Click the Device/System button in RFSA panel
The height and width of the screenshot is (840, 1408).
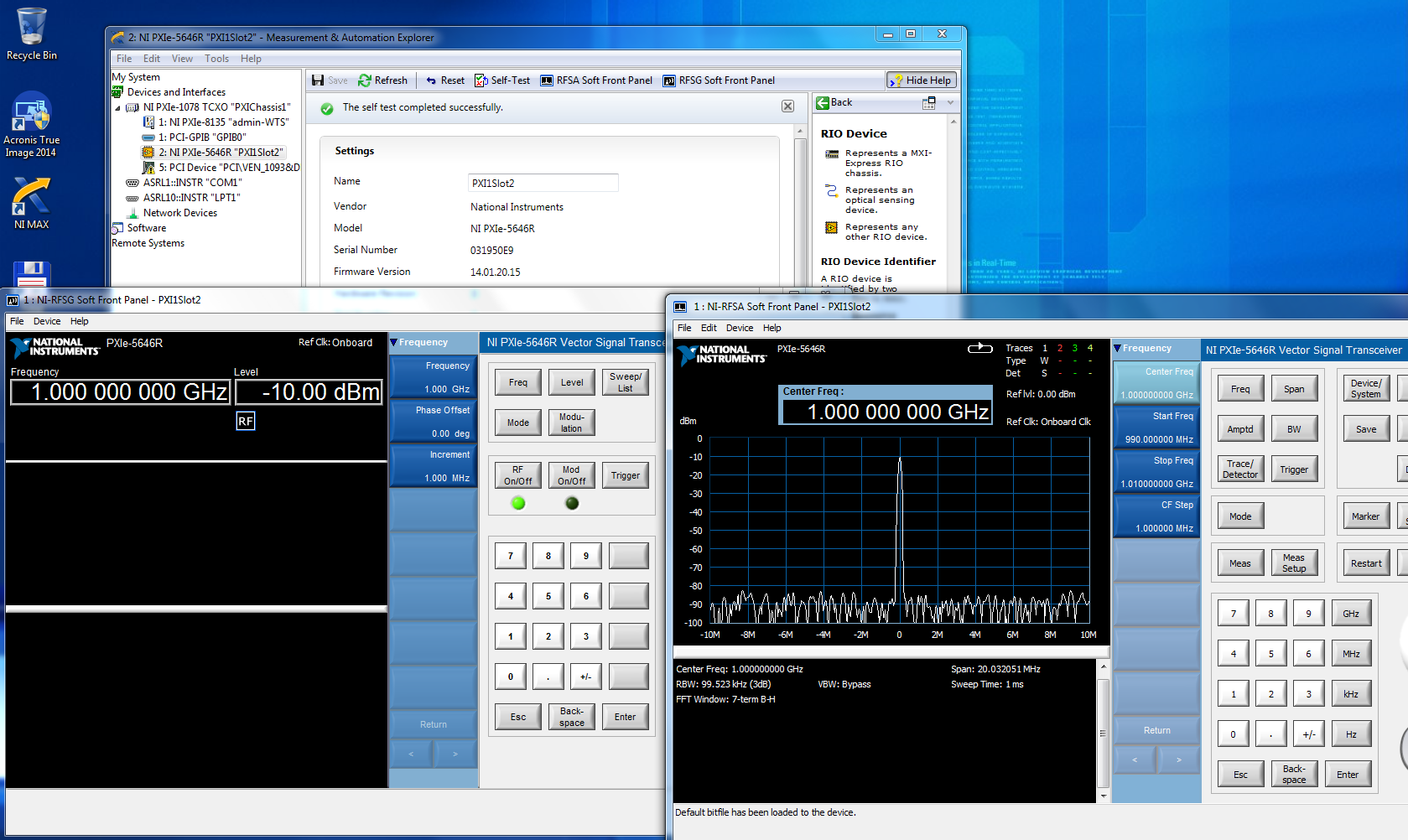1365,389
